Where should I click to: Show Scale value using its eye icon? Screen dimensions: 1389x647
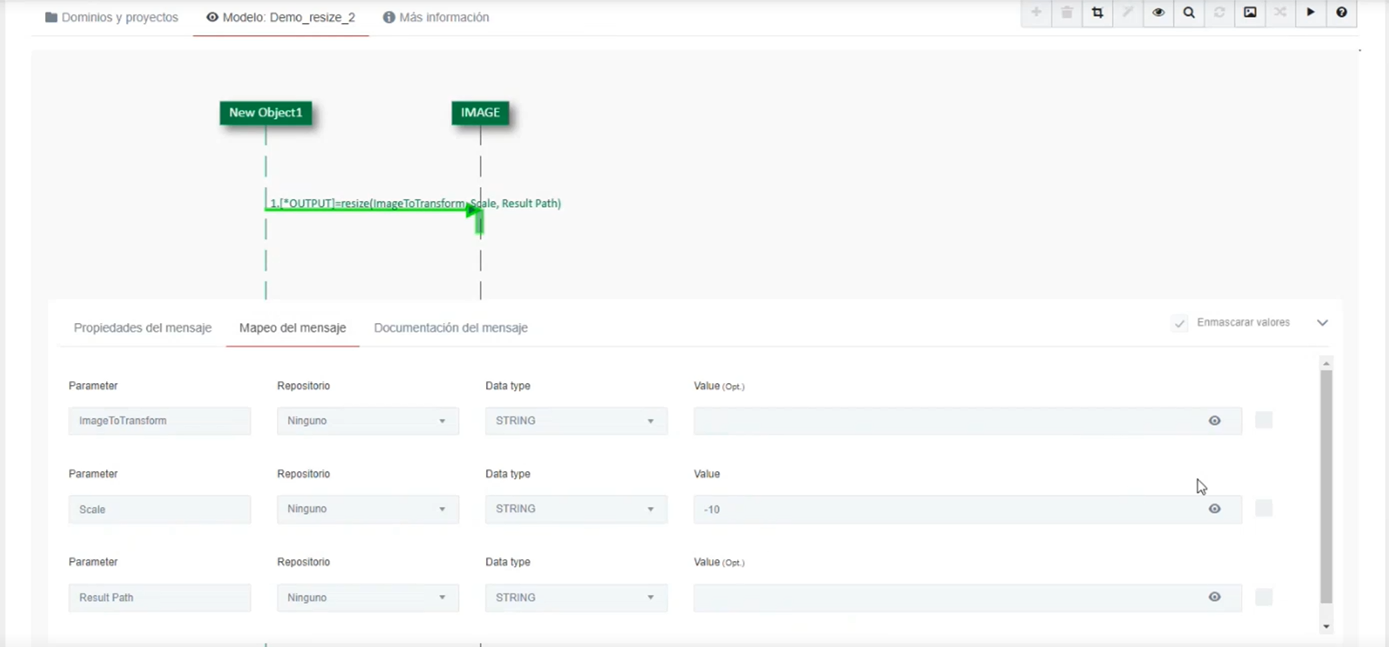tap(1214, 509)
